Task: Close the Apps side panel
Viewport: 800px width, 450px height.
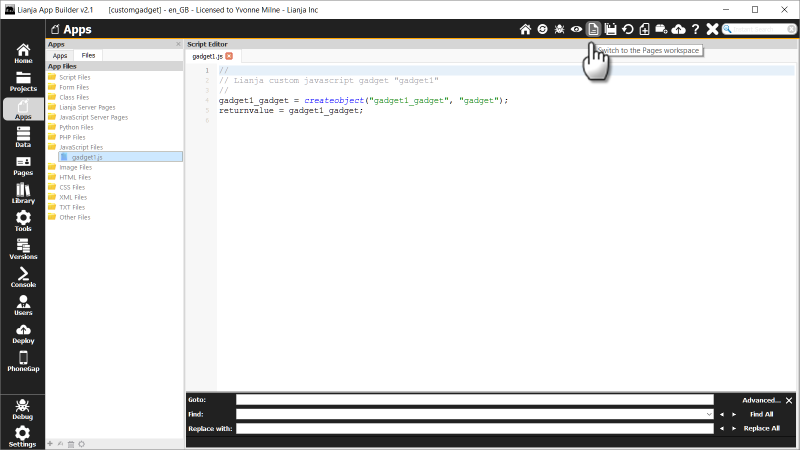Action: click(178, 44)
